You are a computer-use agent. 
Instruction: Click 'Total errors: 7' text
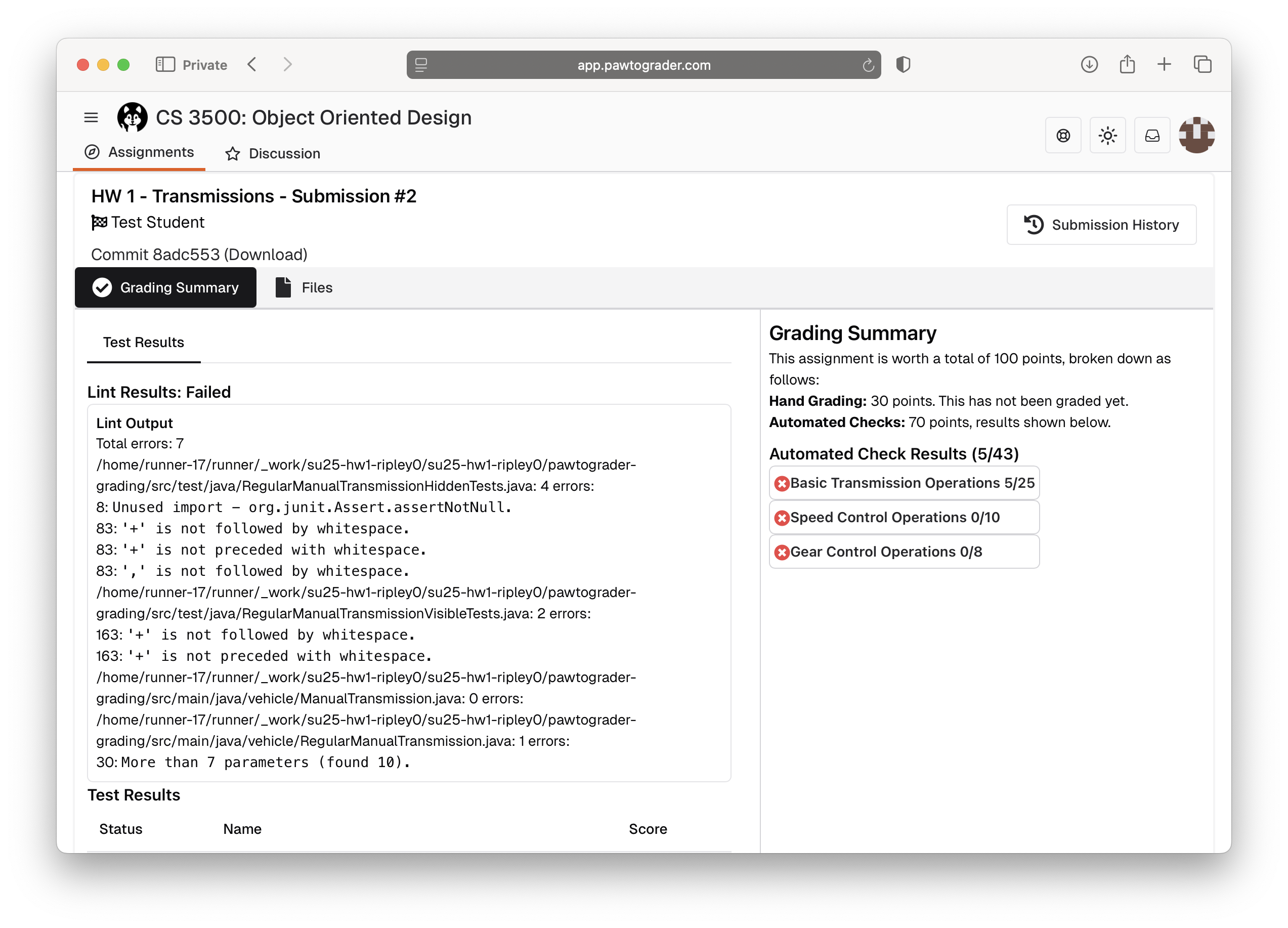point(140,444)
